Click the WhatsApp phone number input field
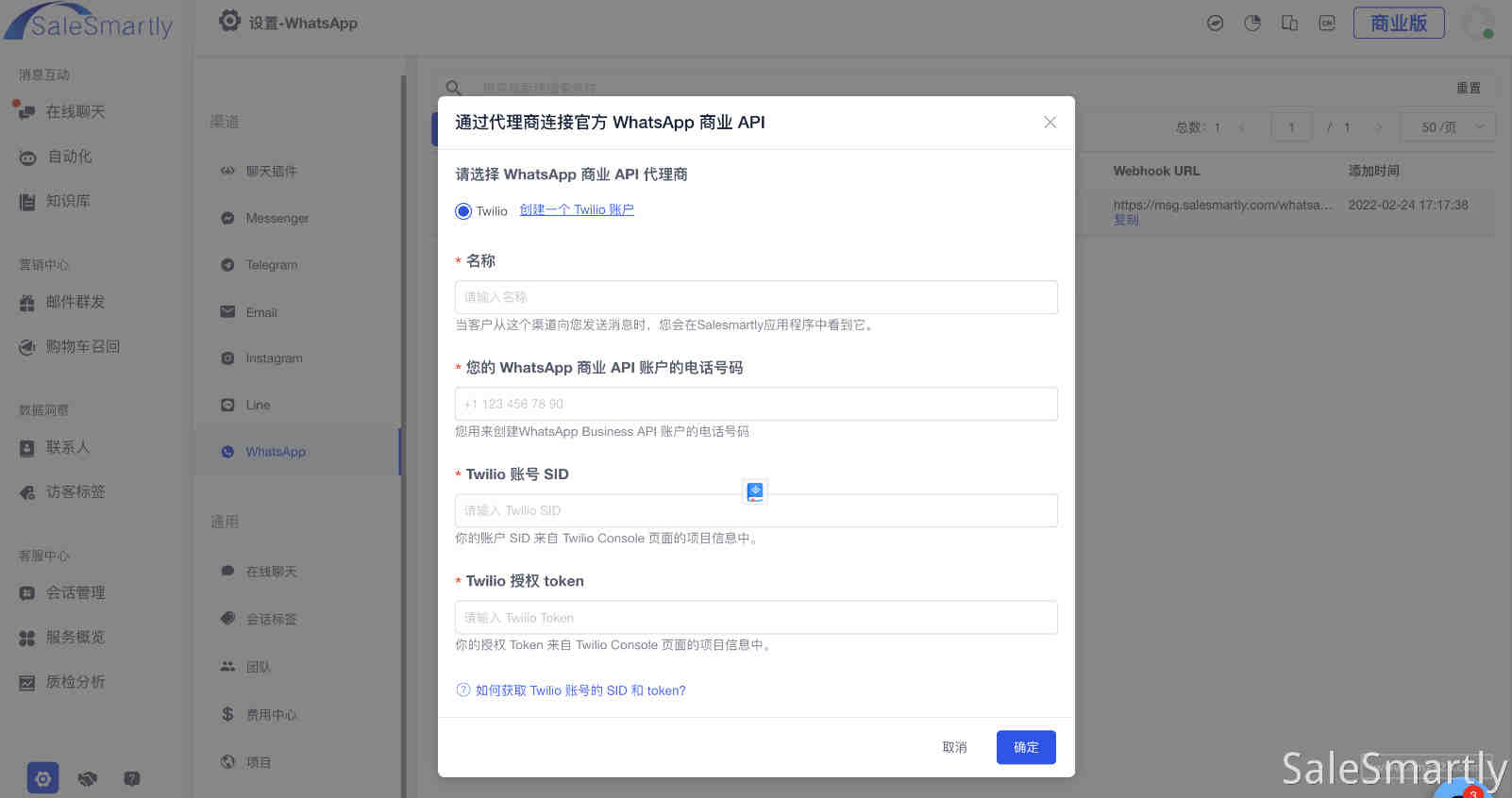The image size is (1512, 798). pos(756,404)
